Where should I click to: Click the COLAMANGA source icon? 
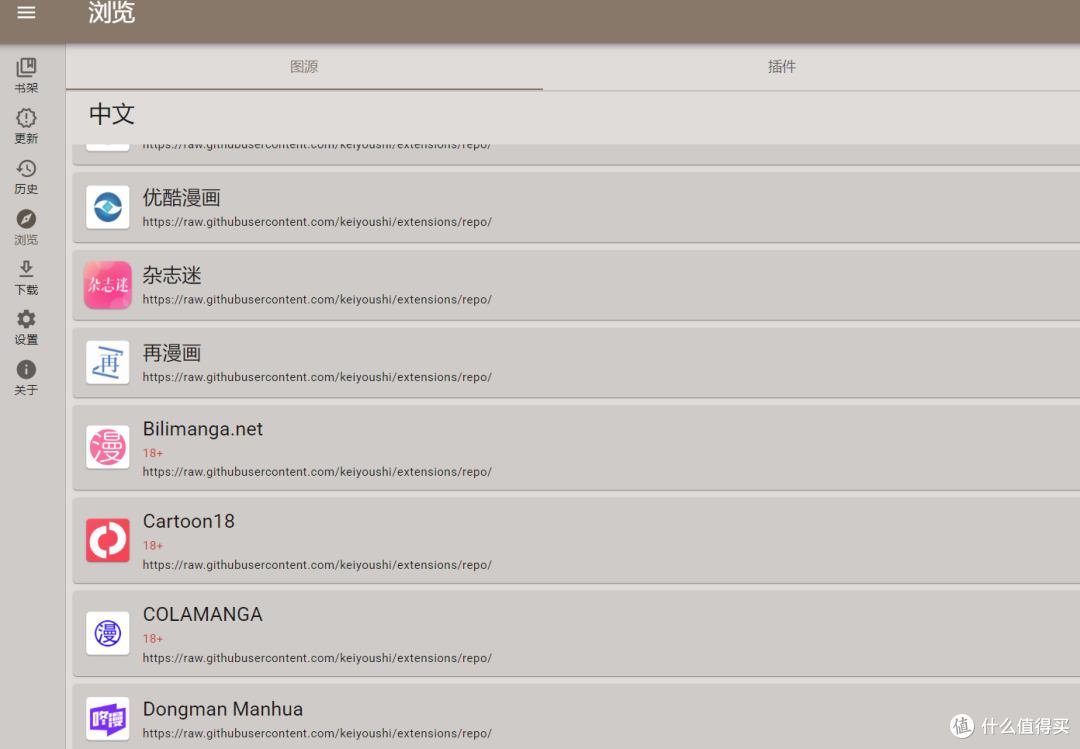(107, 633)
